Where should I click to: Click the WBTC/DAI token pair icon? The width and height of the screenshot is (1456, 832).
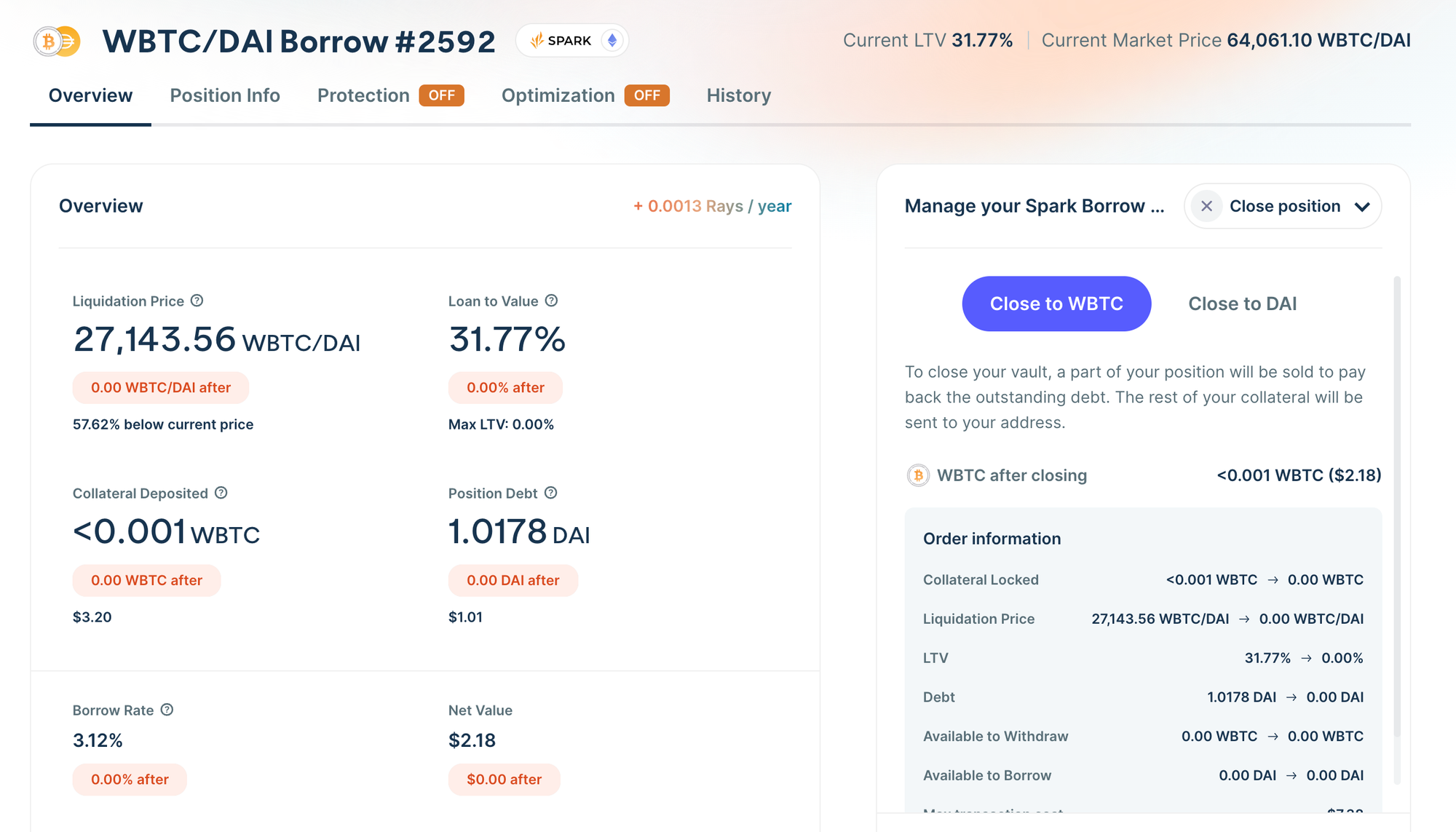pos(57,41)
